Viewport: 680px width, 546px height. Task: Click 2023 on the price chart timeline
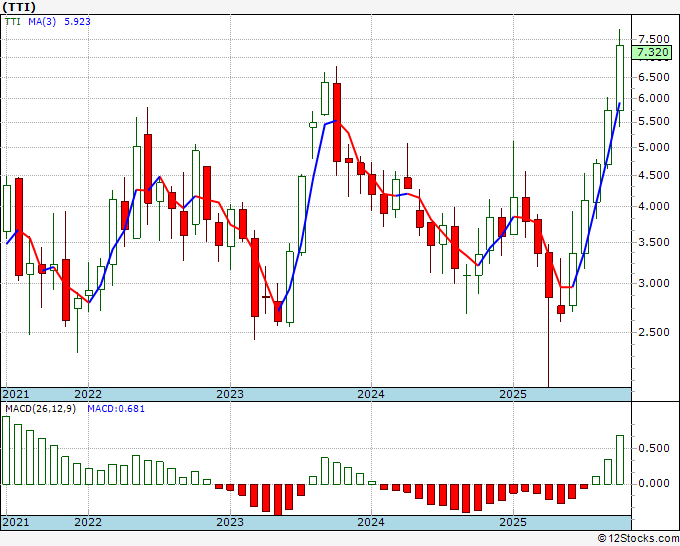pyautogui.click(x=230, y=394)
